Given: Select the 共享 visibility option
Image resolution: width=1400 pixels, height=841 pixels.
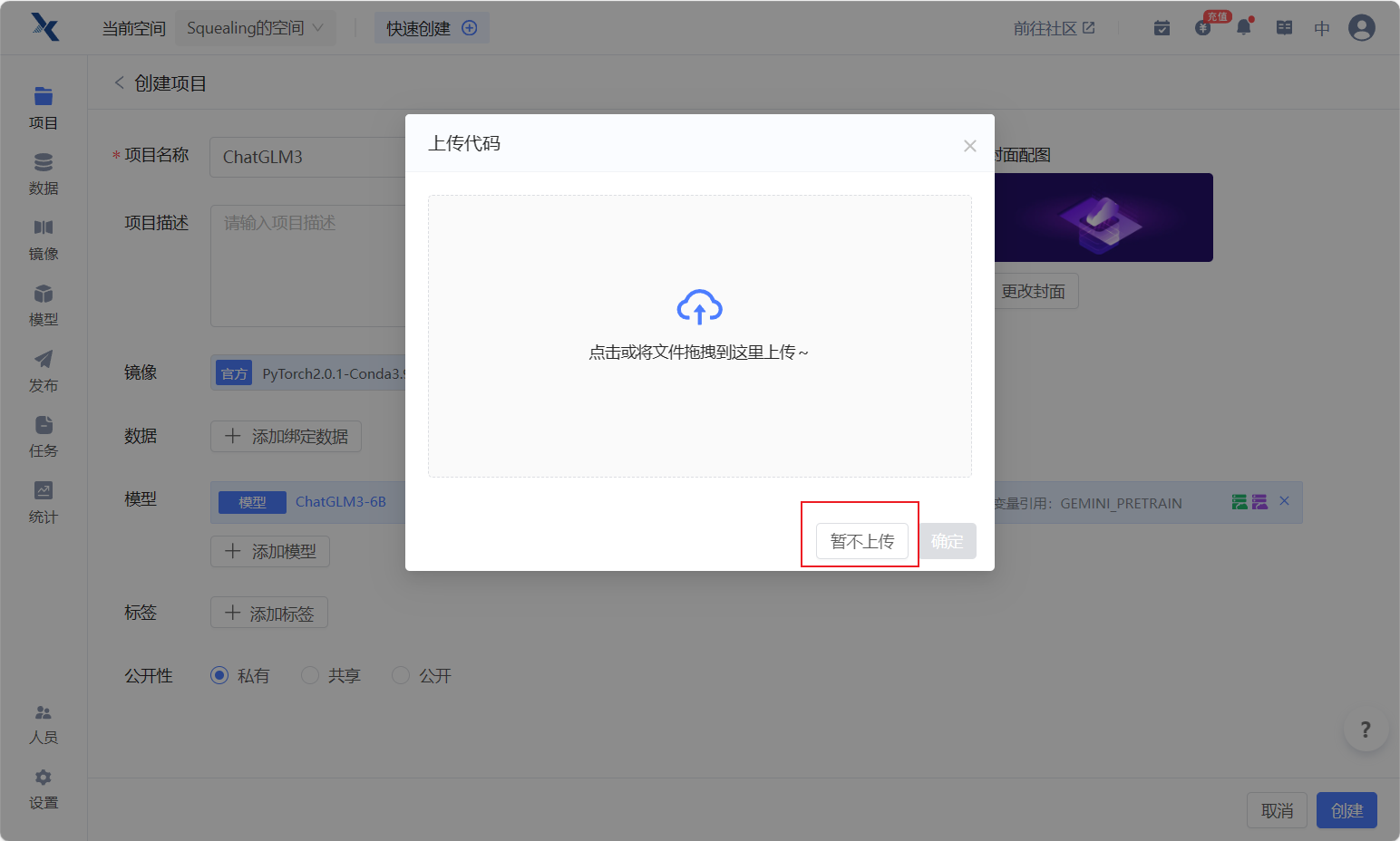Looking at the screenshot, I should pos(310,675).
